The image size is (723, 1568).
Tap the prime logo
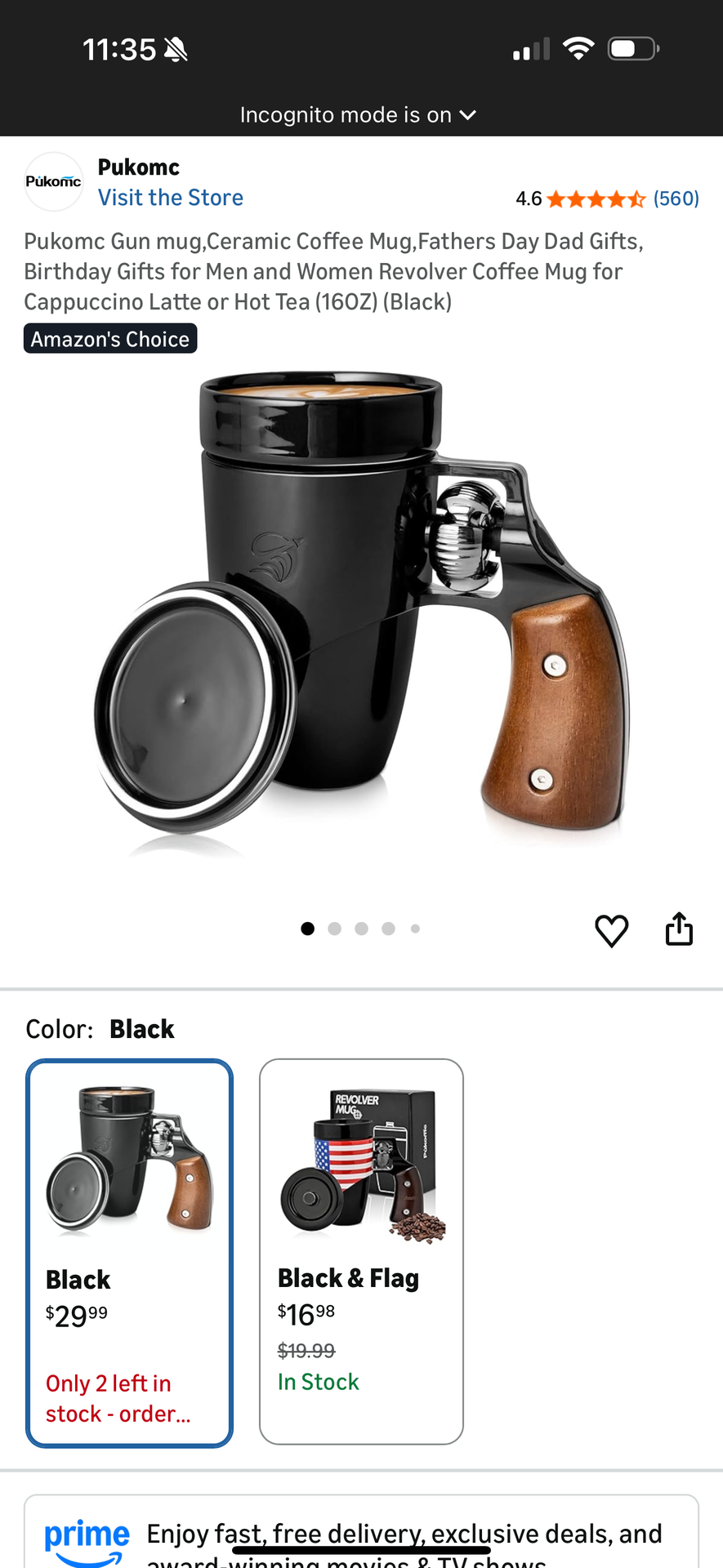coord(87,1543)
